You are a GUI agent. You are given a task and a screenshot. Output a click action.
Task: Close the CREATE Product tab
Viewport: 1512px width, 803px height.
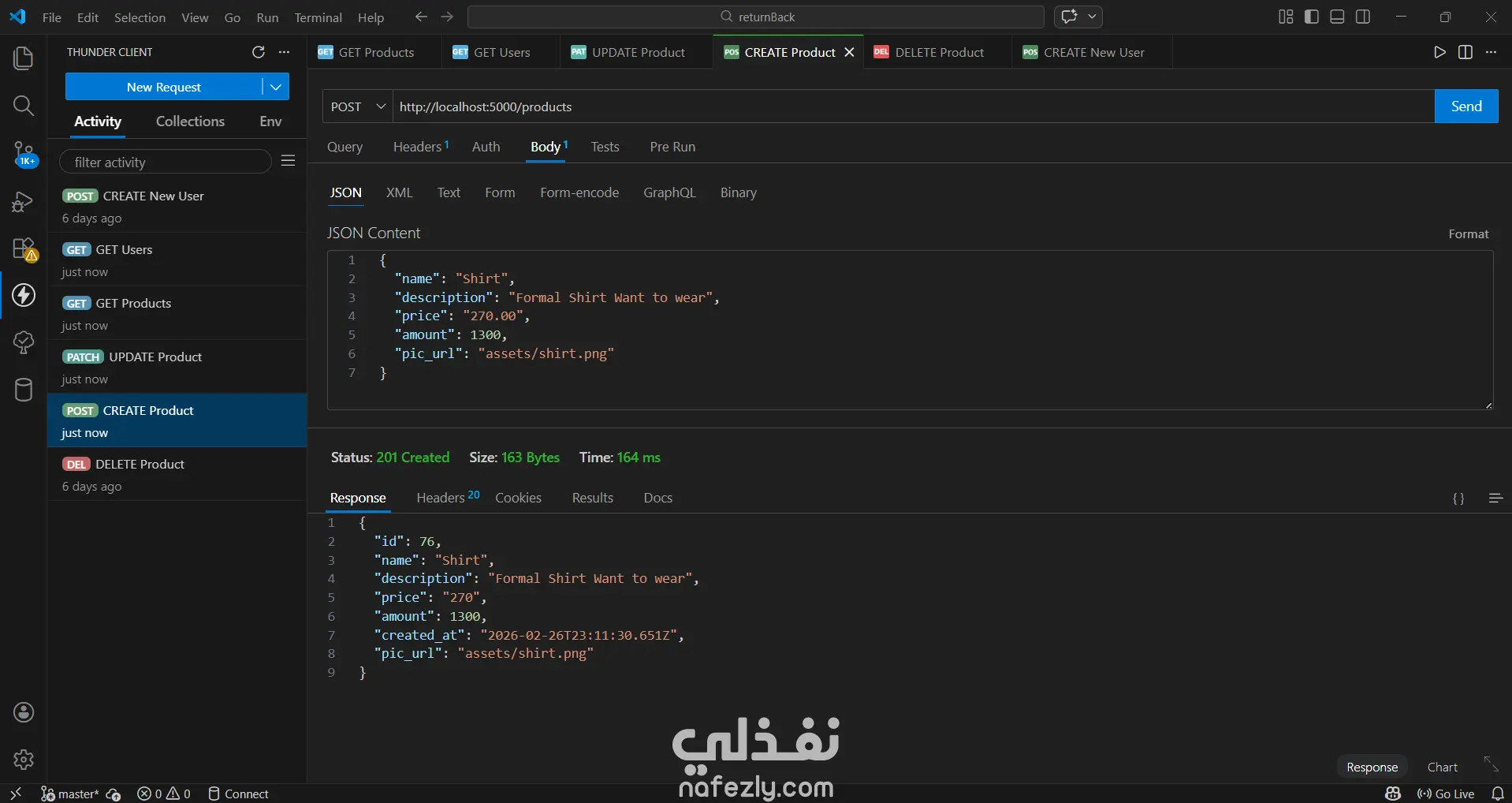pyautogui.click(x=849, y=52)
